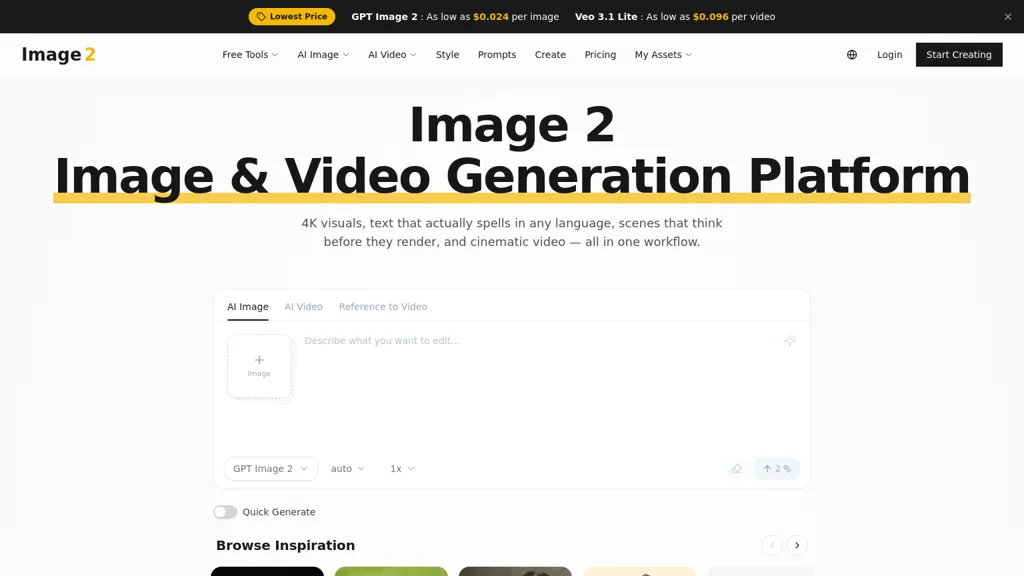
Task: Open the green inspiration thumbnail
Action: tap(391, 571)
